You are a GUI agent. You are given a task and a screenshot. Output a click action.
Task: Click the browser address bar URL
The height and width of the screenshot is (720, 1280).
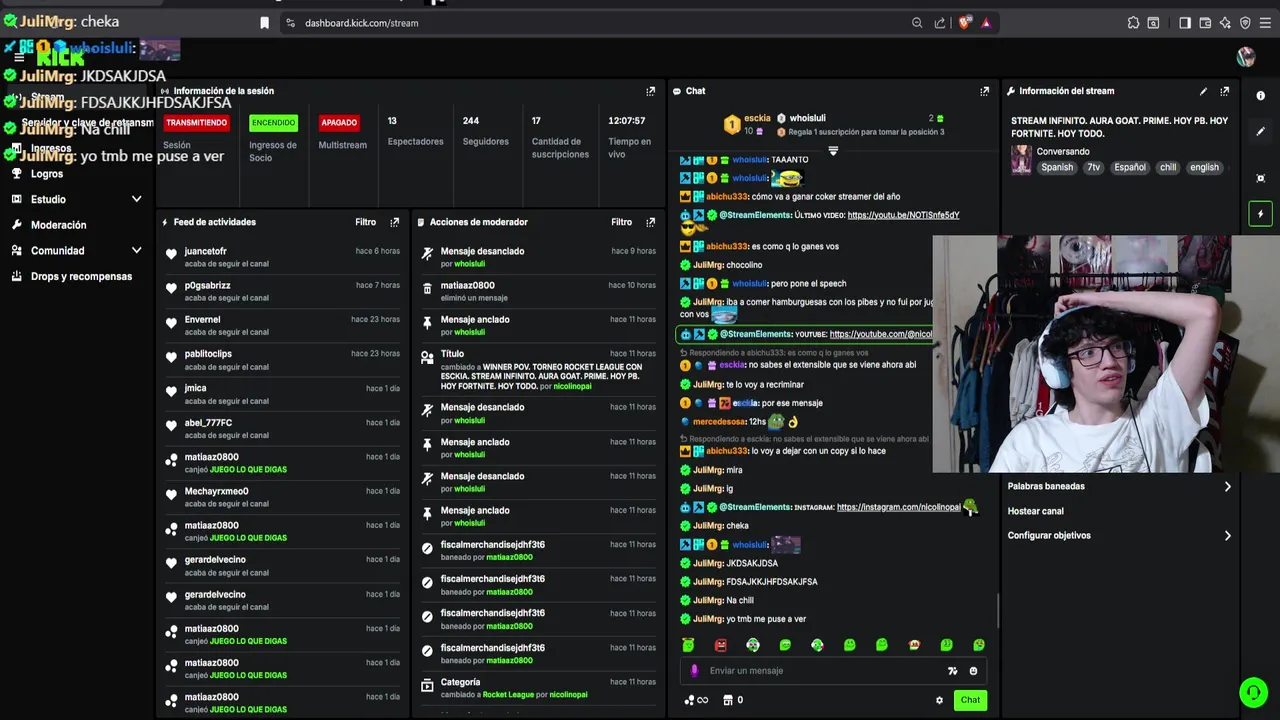361,23
